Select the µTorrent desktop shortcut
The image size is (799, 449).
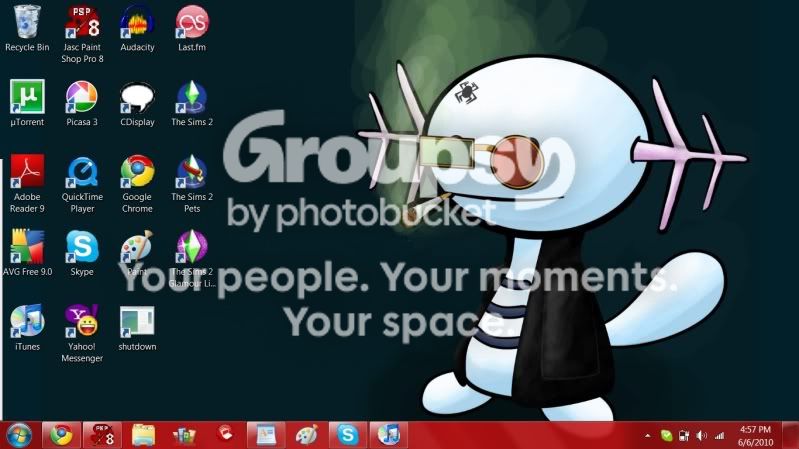tap(27, 103)
